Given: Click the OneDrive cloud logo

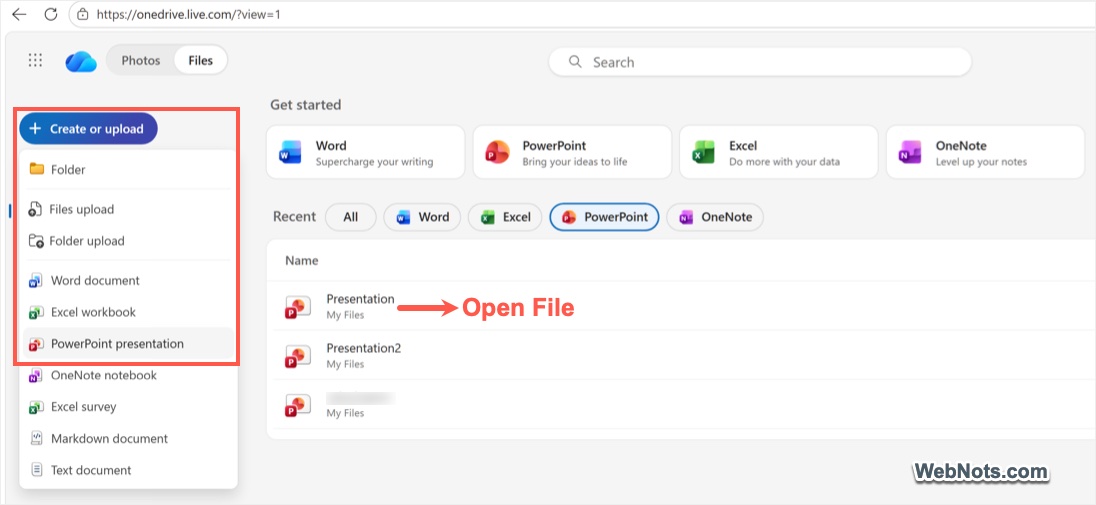Looking at the screenshot, I should point(81,62).
